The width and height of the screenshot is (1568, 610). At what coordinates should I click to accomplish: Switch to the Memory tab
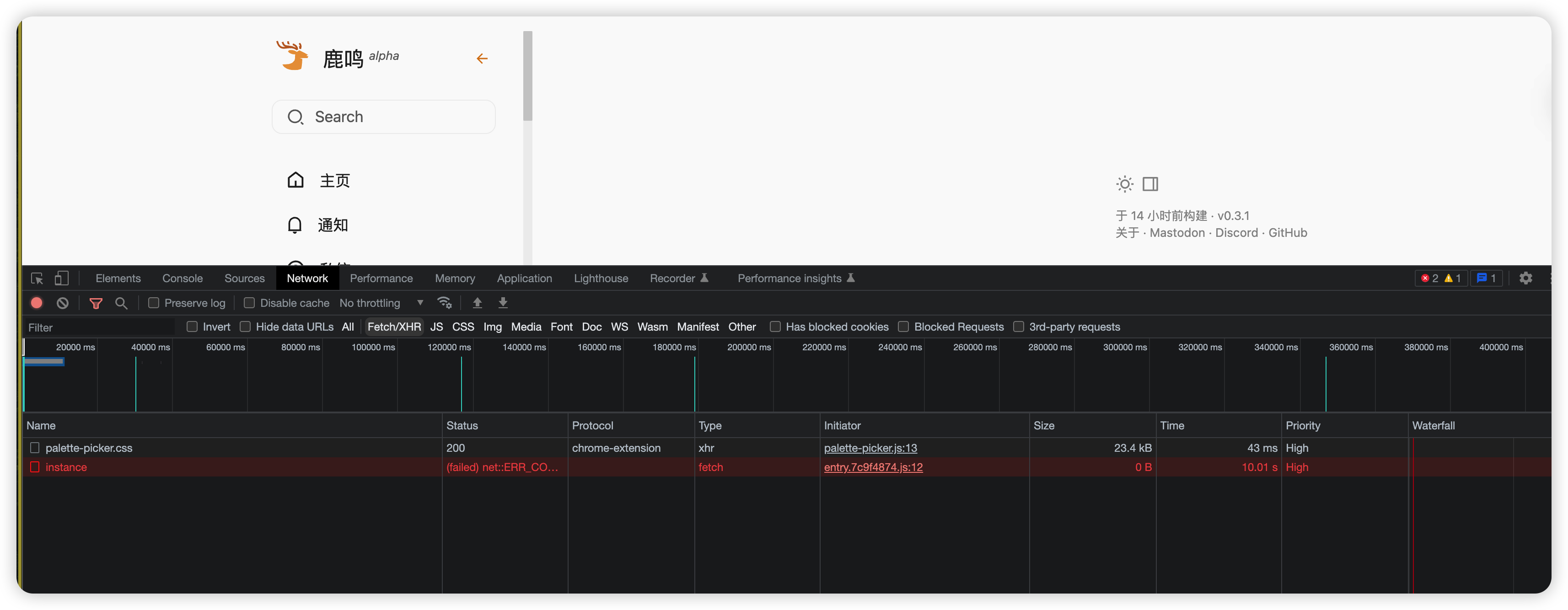[455, 278]
